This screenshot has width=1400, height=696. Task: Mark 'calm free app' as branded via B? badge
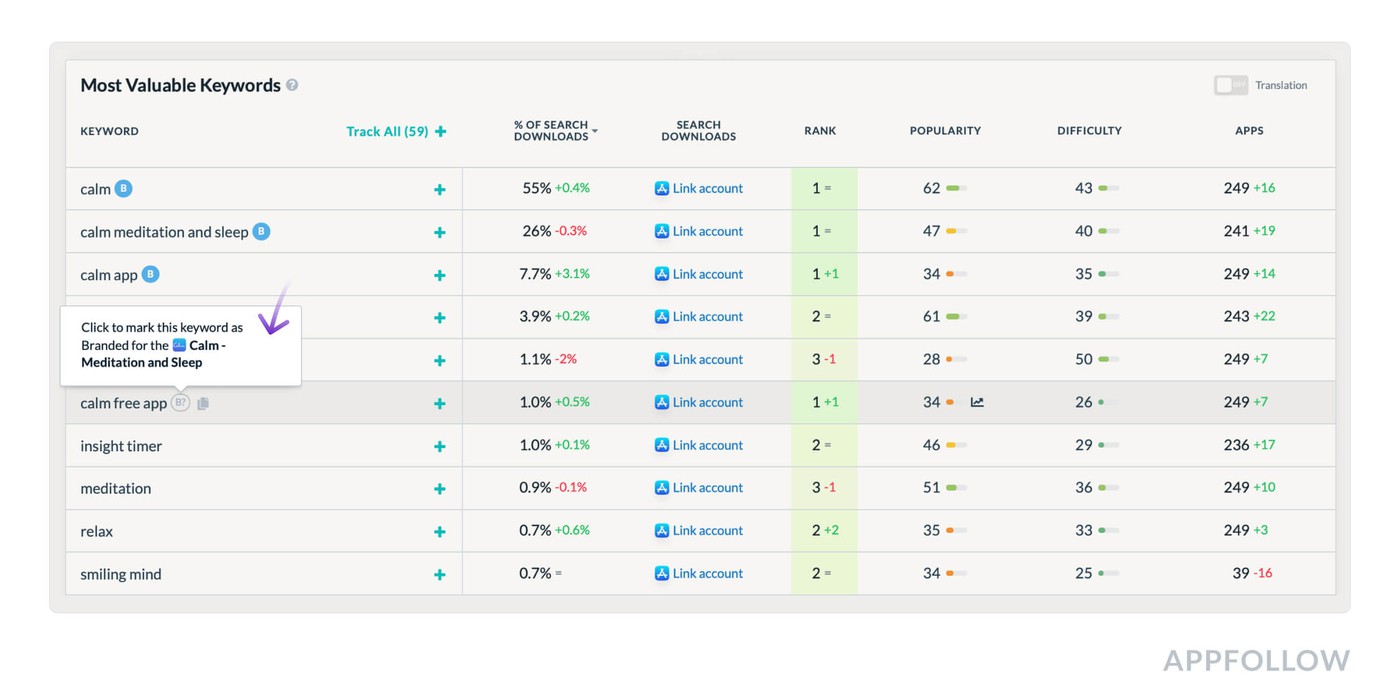click(180, 403)
